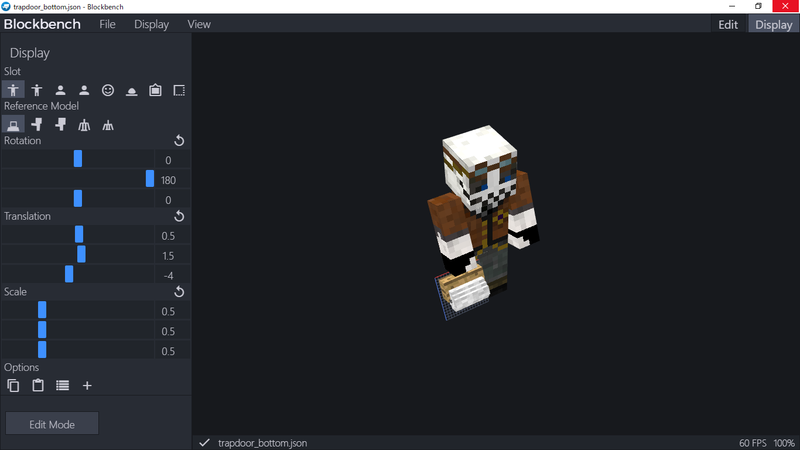The height and width of the screenshot is (450, 800).
Task: Open the File menu
Action: (x=107, y=24)
